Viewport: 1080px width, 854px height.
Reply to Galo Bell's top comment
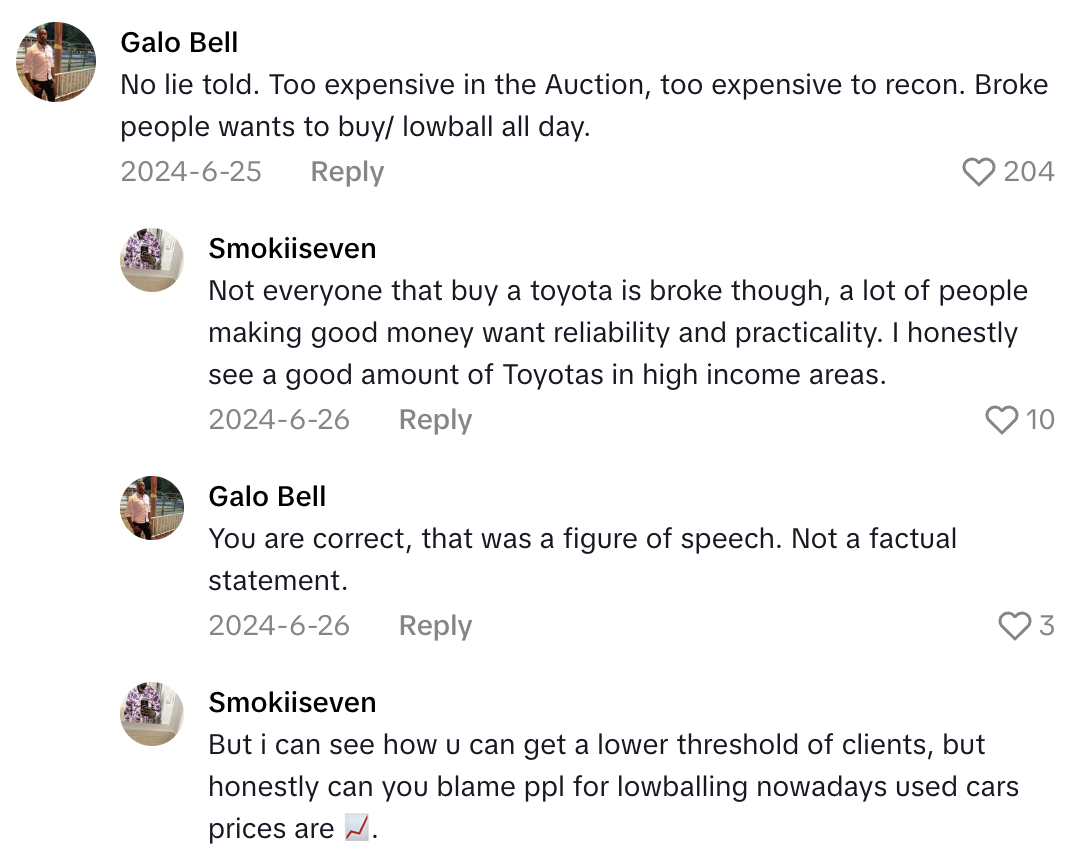346,172
